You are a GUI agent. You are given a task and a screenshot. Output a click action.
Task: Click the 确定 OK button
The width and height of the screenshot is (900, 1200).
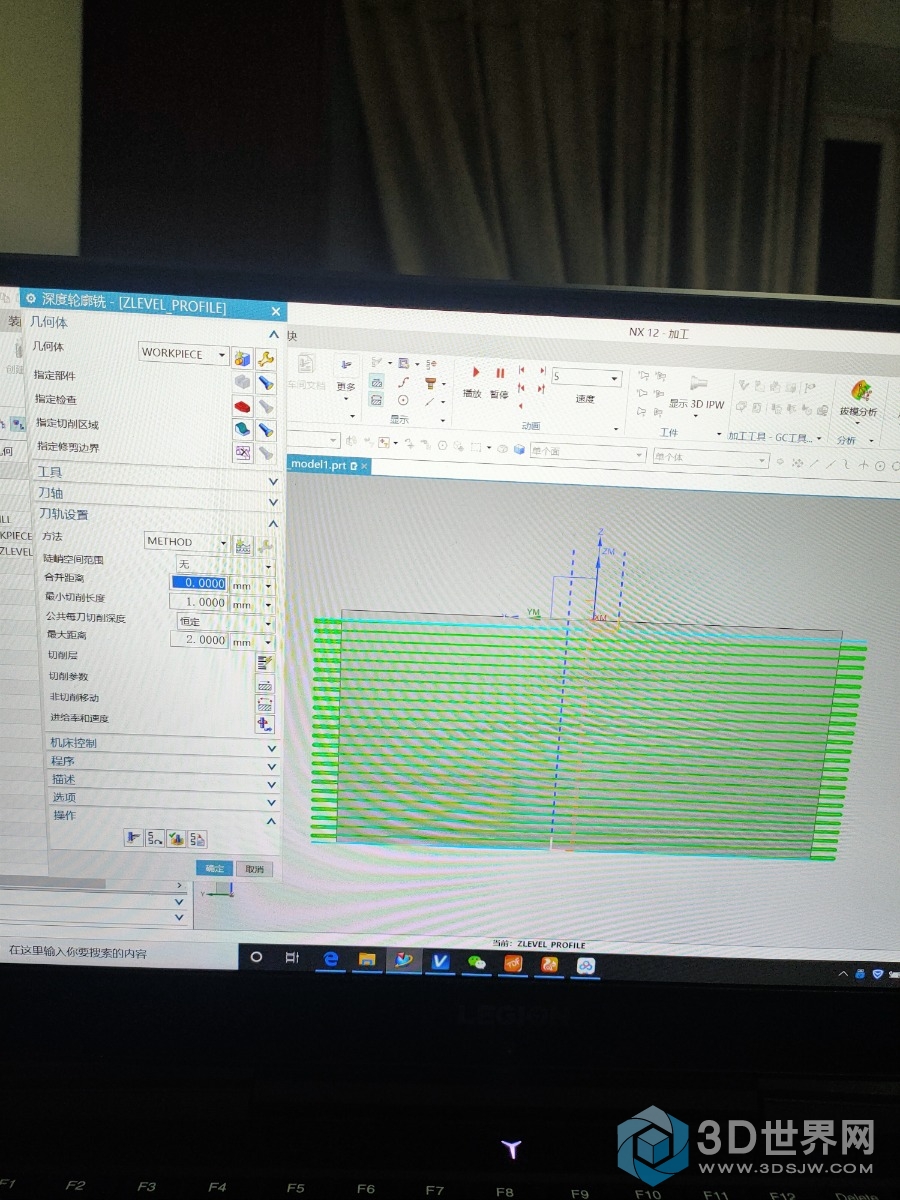pyautogui.click(x=214, y=869)
